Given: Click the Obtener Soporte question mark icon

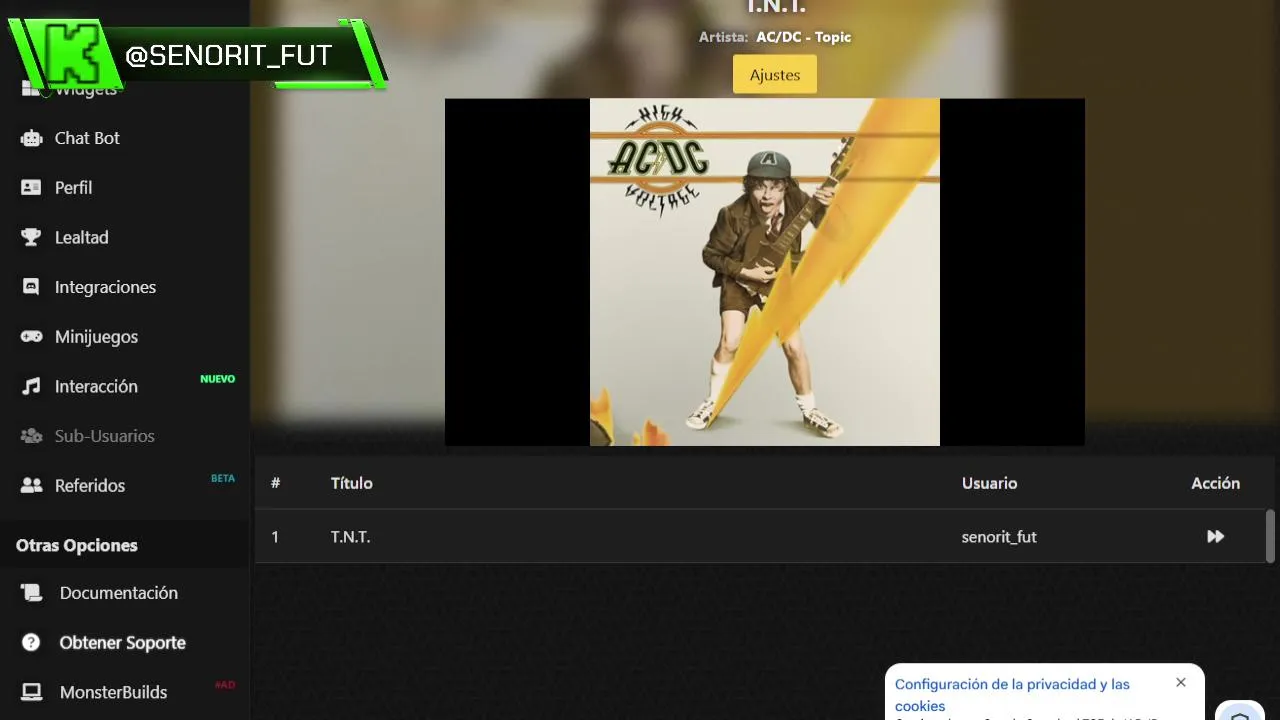Looking at the screenshot, I should click(31, 643).
